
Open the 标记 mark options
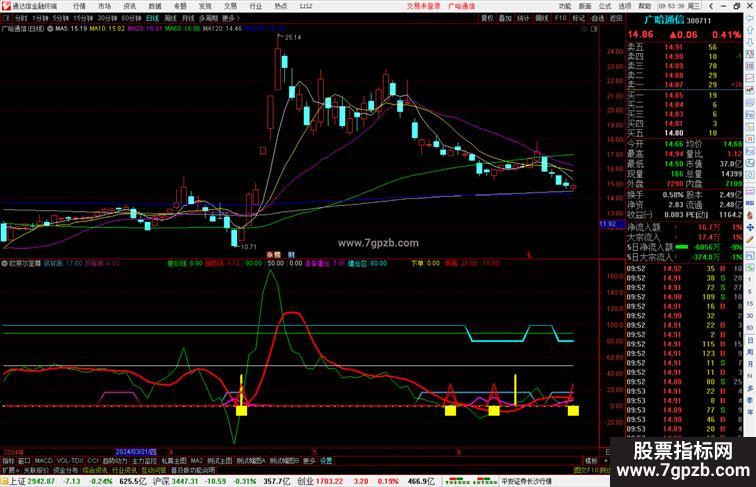click(579, 18)
